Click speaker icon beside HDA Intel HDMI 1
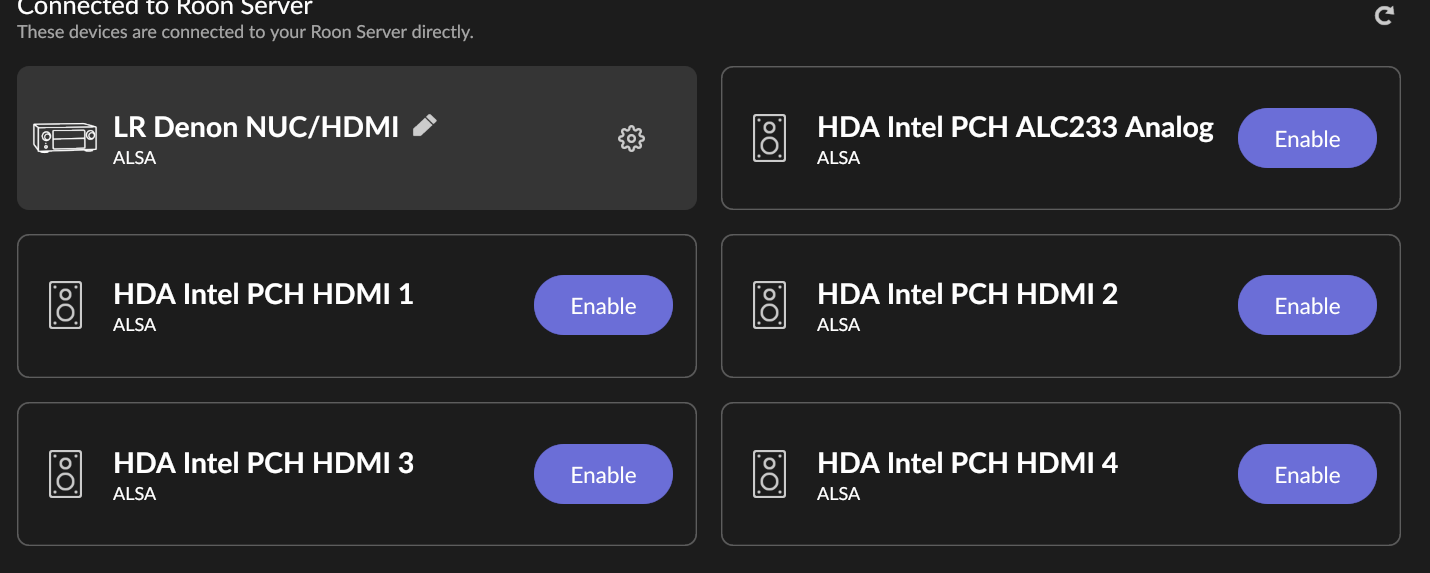The height and width of the screenshot is (573, 1430). [65, 306]
